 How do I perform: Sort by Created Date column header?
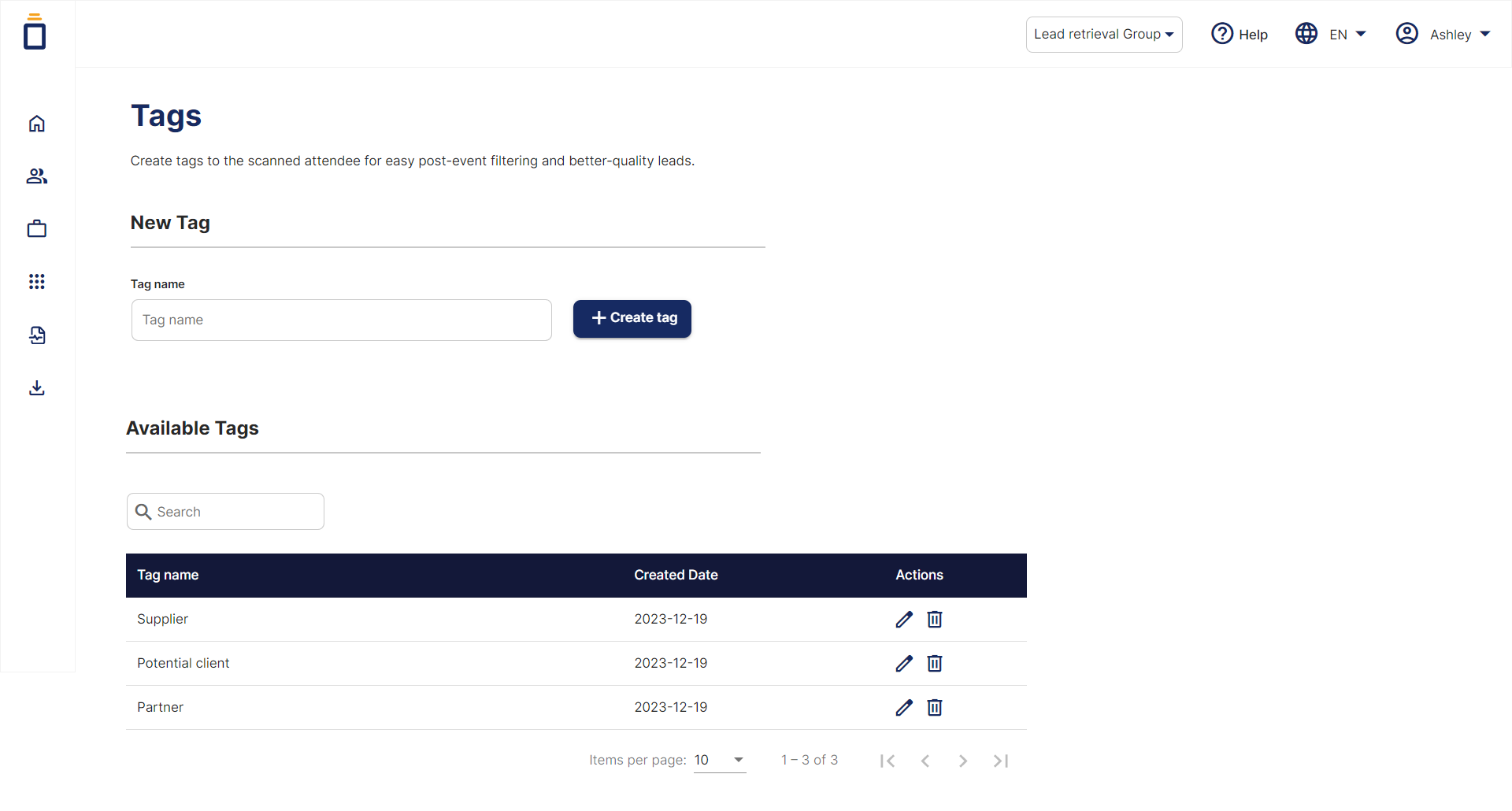click(676, 575)
